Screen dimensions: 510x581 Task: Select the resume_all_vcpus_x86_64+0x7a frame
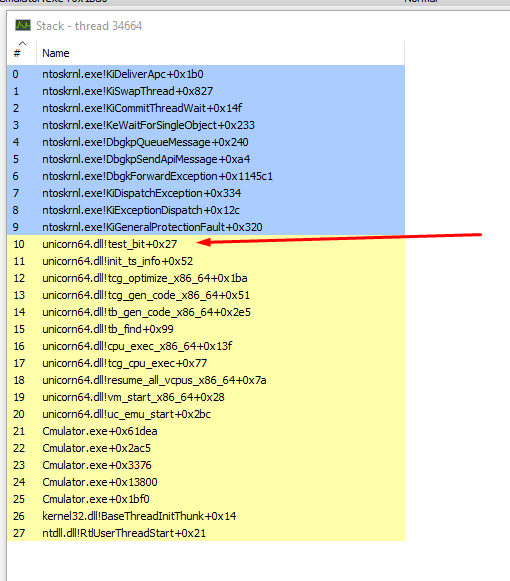[x=206, y=381]
